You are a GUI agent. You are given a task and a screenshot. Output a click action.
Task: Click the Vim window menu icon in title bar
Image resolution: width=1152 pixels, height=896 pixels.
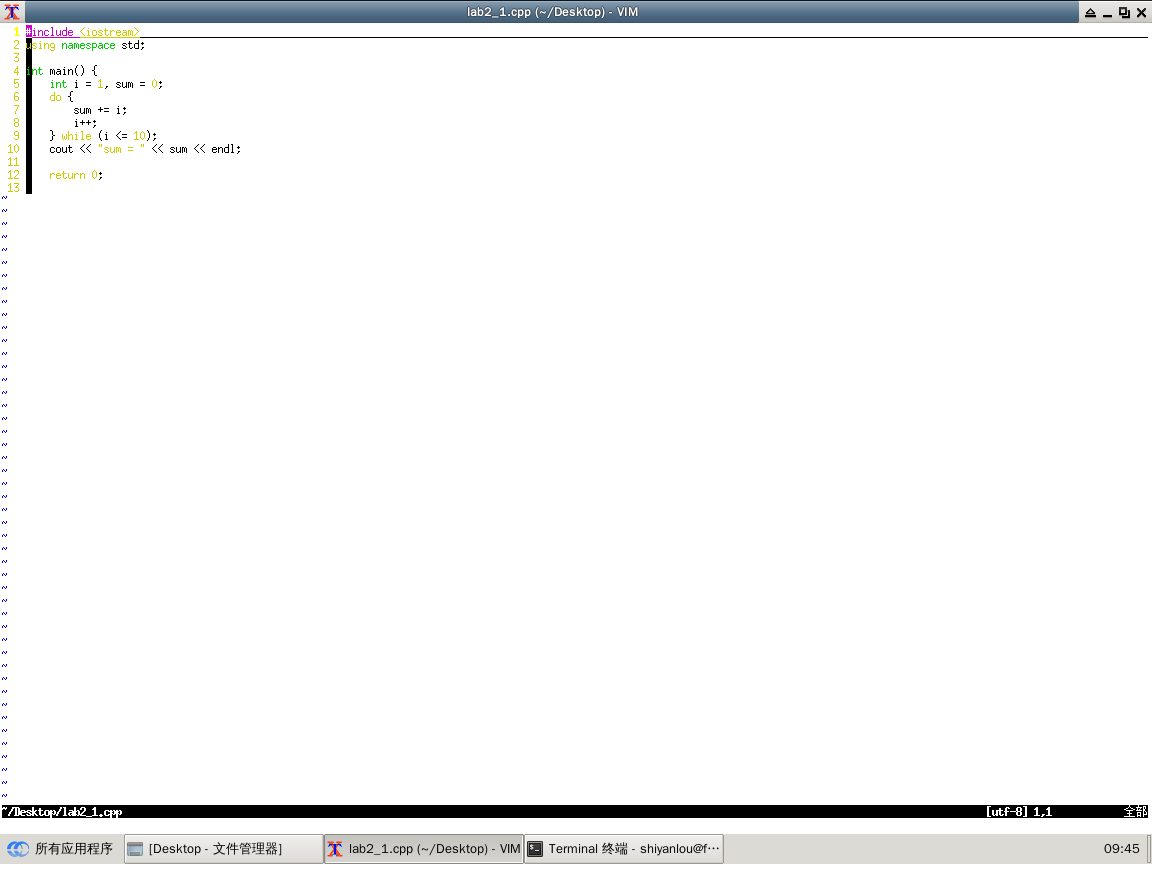tap(12, 12)
